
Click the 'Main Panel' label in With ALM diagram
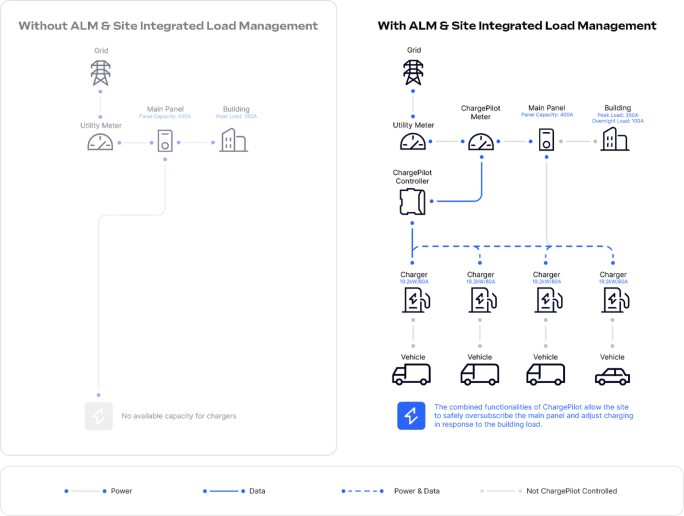(x=547, y=108)
